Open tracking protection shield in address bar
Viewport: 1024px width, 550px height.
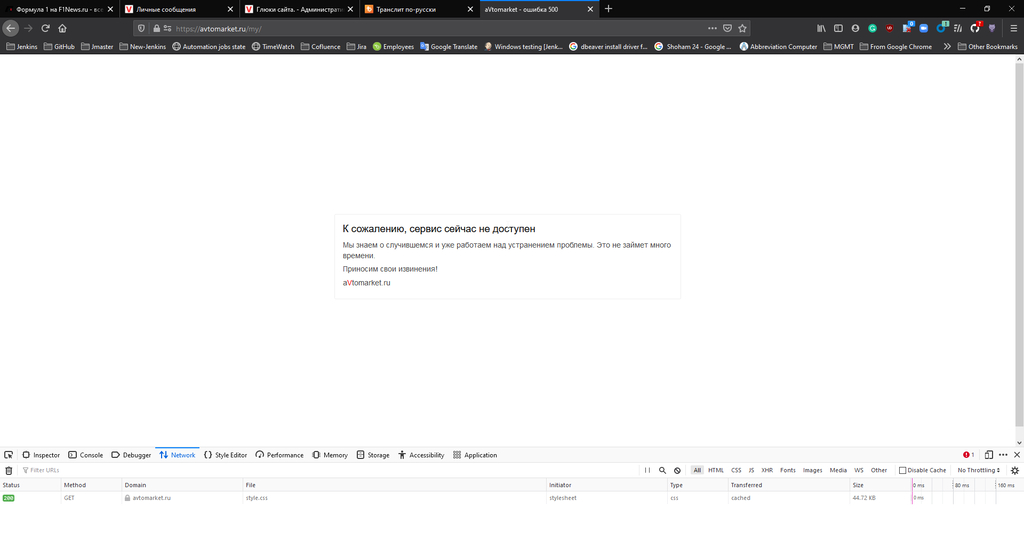(141, 28)
